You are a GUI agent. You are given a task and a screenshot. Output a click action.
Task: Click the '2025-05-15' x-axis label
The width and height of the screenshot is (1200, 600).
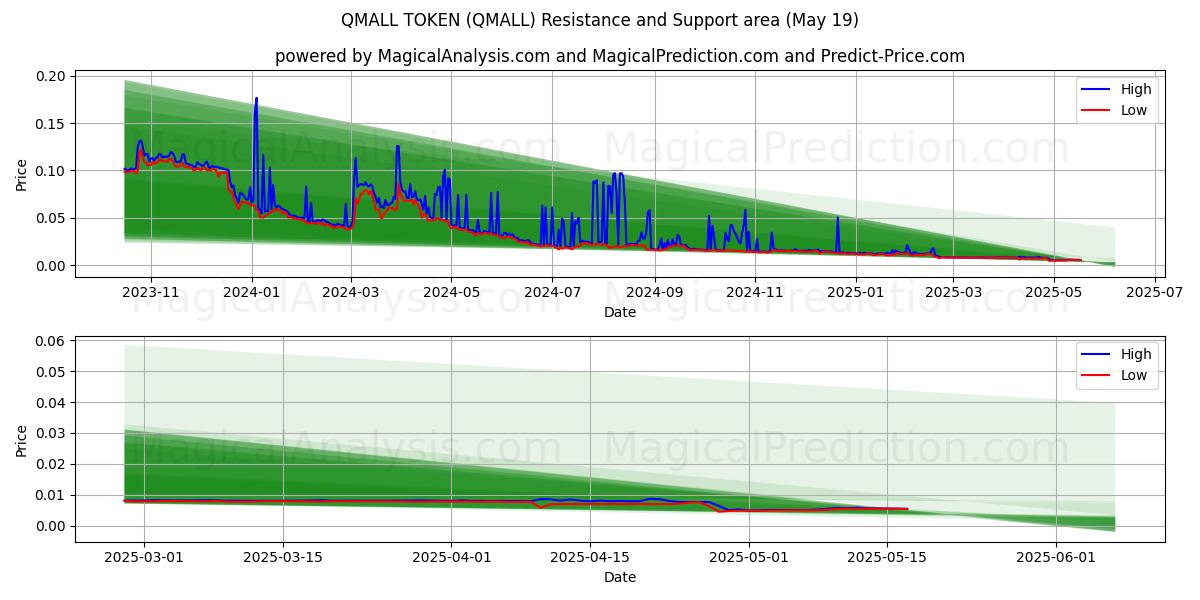pos(888,557)
